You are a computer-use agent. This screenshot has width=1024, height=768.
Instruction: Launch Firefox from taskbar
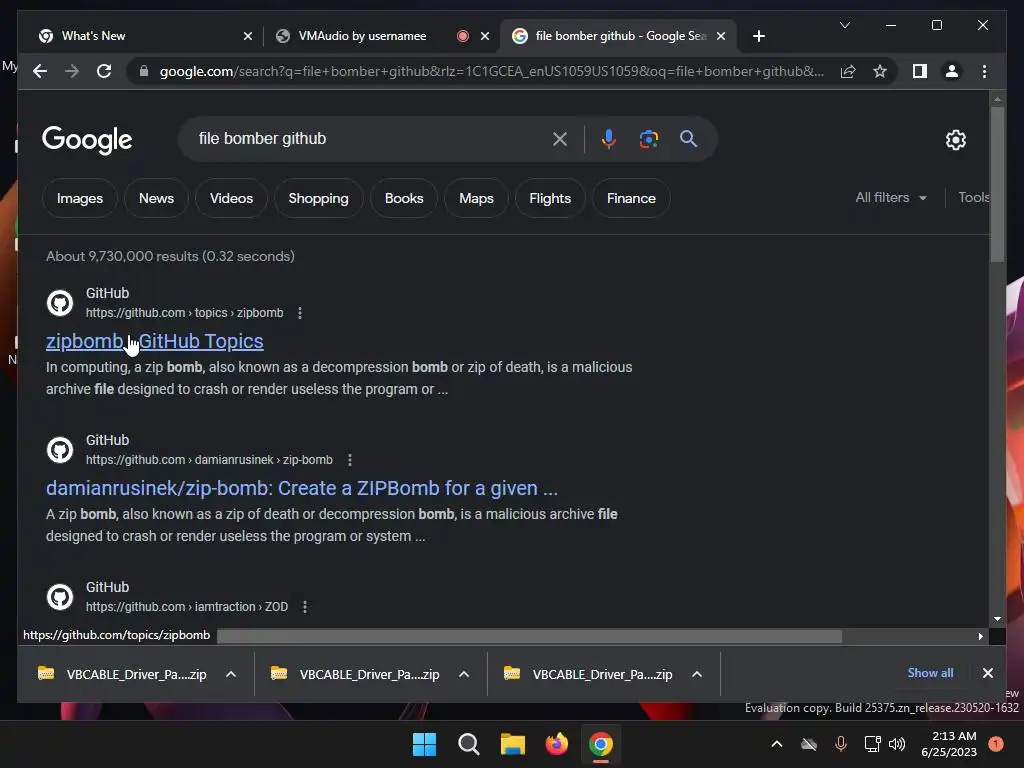(556, 744)
